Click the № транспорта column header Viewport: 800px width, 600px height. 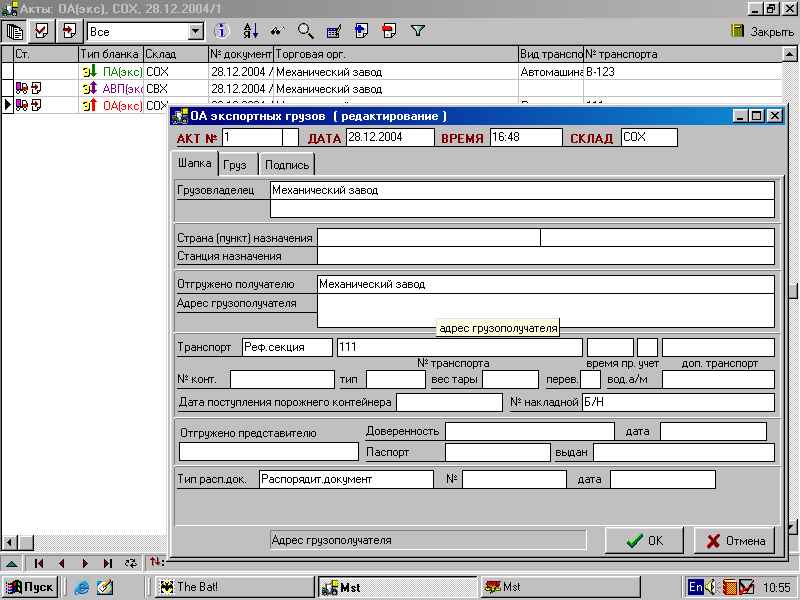[683, 54]
